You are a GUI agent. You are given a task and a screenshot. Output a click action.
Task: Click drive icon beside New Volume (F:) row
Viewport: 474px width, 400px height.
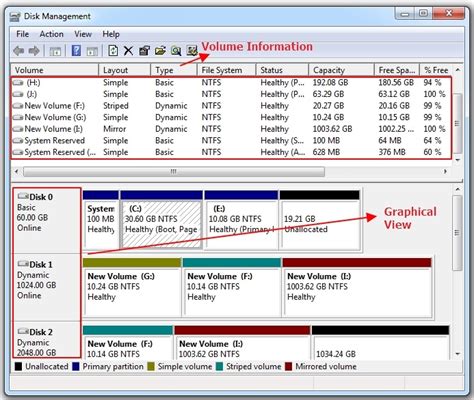point(18,106)
